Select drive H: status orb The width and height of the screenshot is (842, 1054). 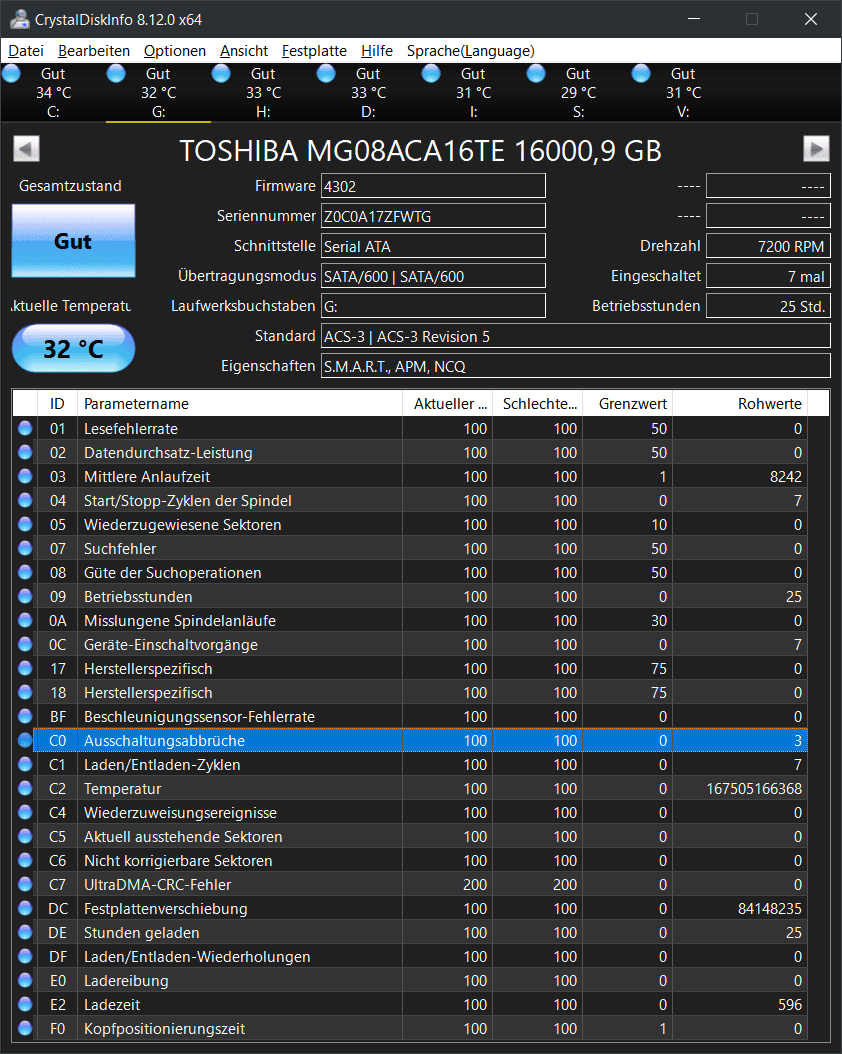(x=222, y=74)
